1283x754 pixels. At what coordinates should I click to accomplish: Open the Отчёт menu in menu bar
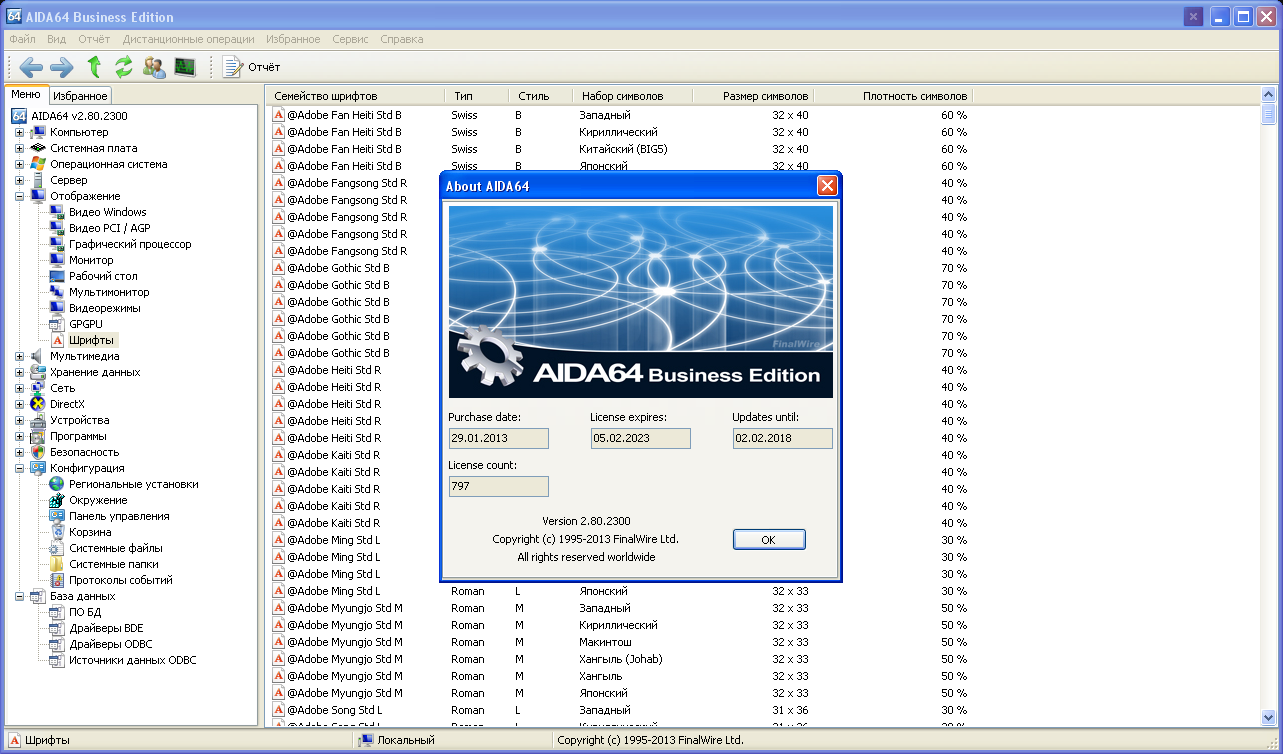(94, 39)
